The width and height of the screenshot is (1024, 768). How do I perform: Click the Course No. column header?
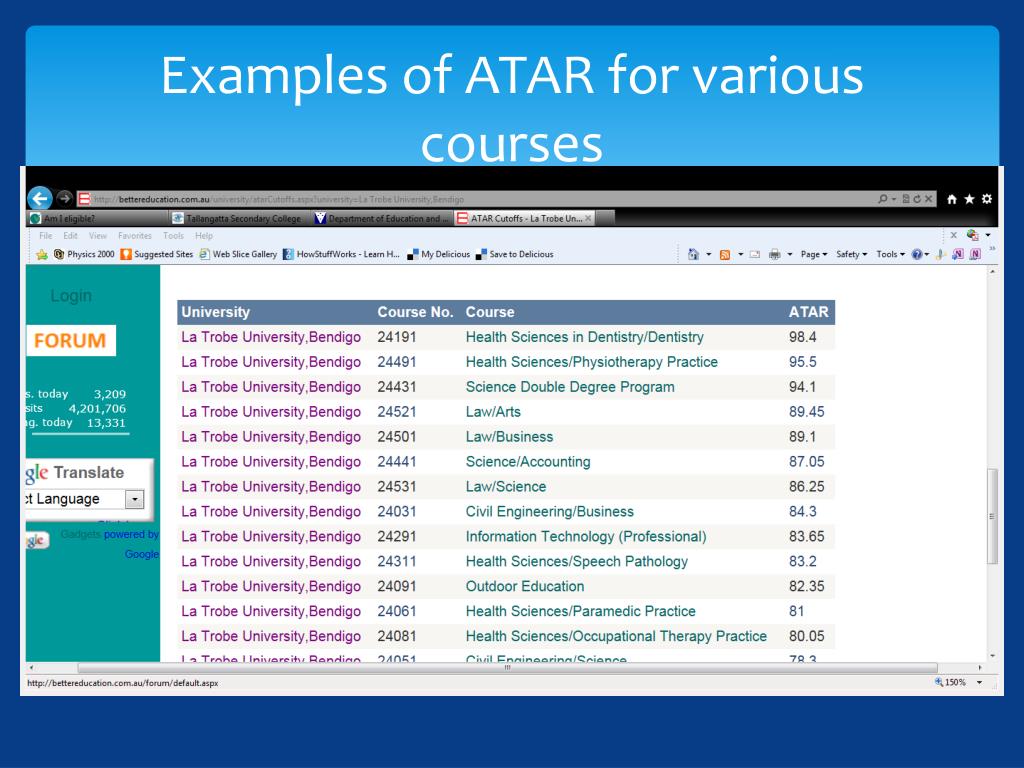415,312
